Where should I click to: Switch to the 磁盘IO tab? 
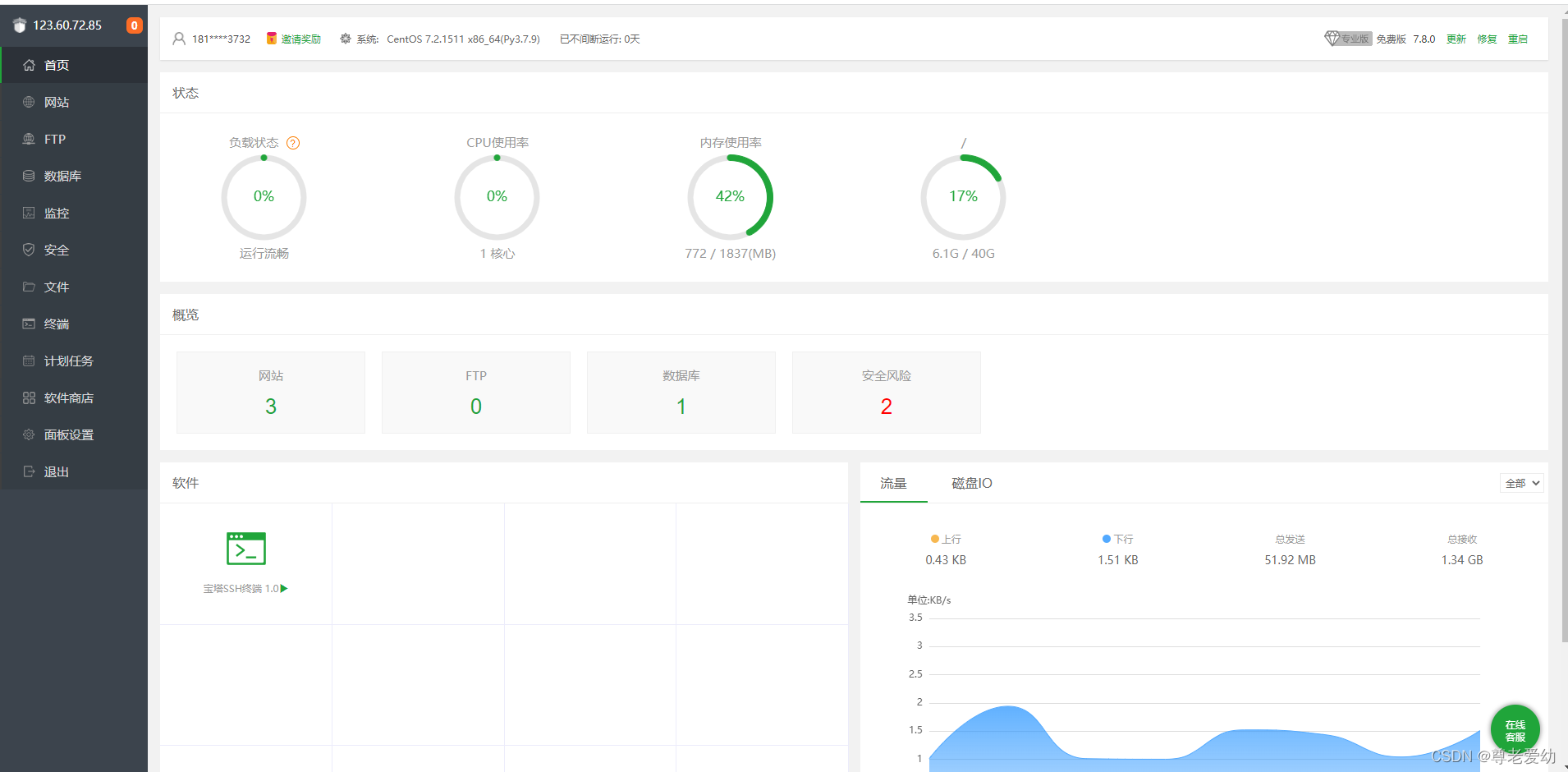point(971,483)
